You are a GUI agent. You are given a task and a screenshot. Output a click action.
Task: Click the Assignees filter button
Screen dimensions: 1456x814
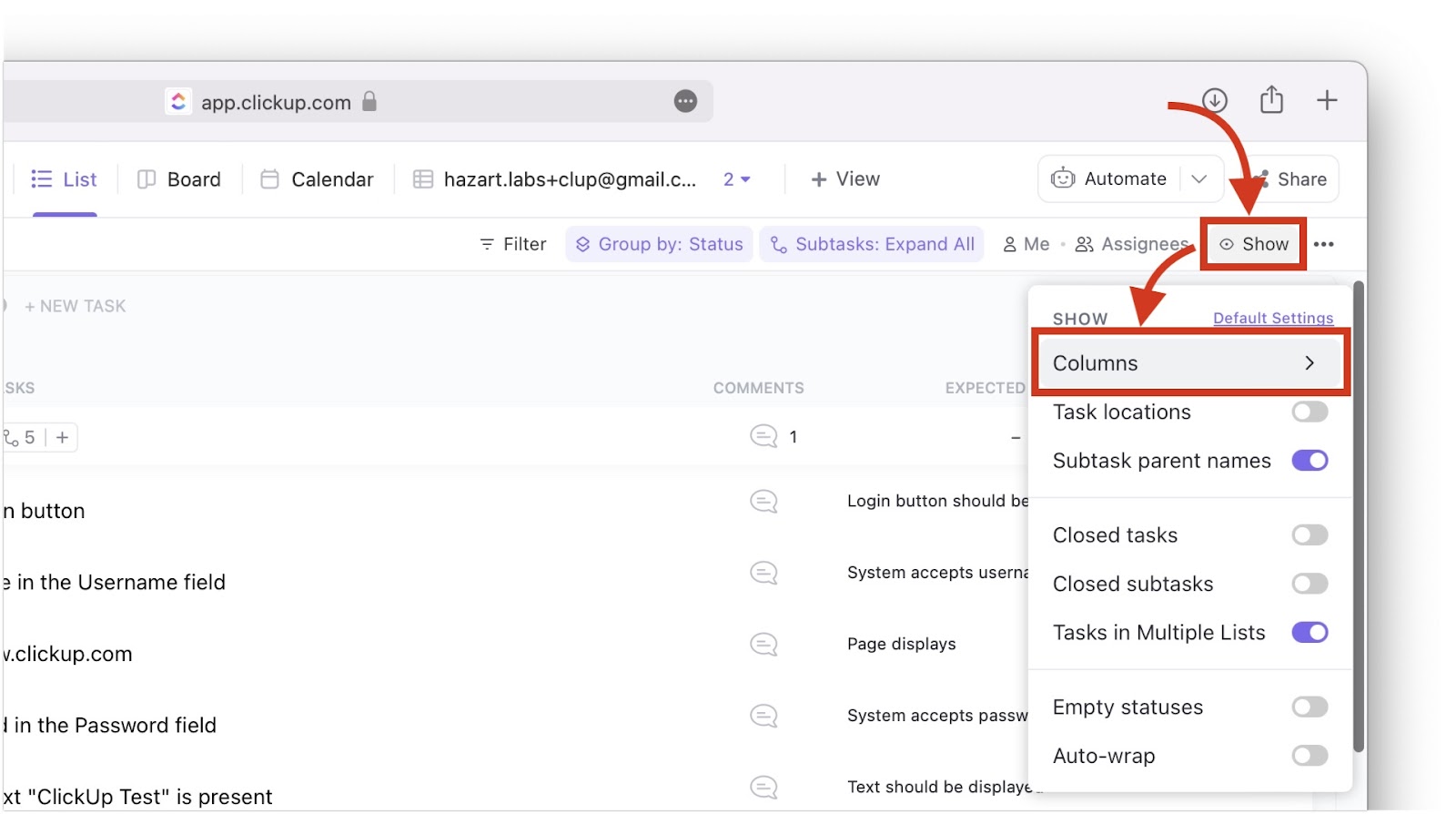1132,244
